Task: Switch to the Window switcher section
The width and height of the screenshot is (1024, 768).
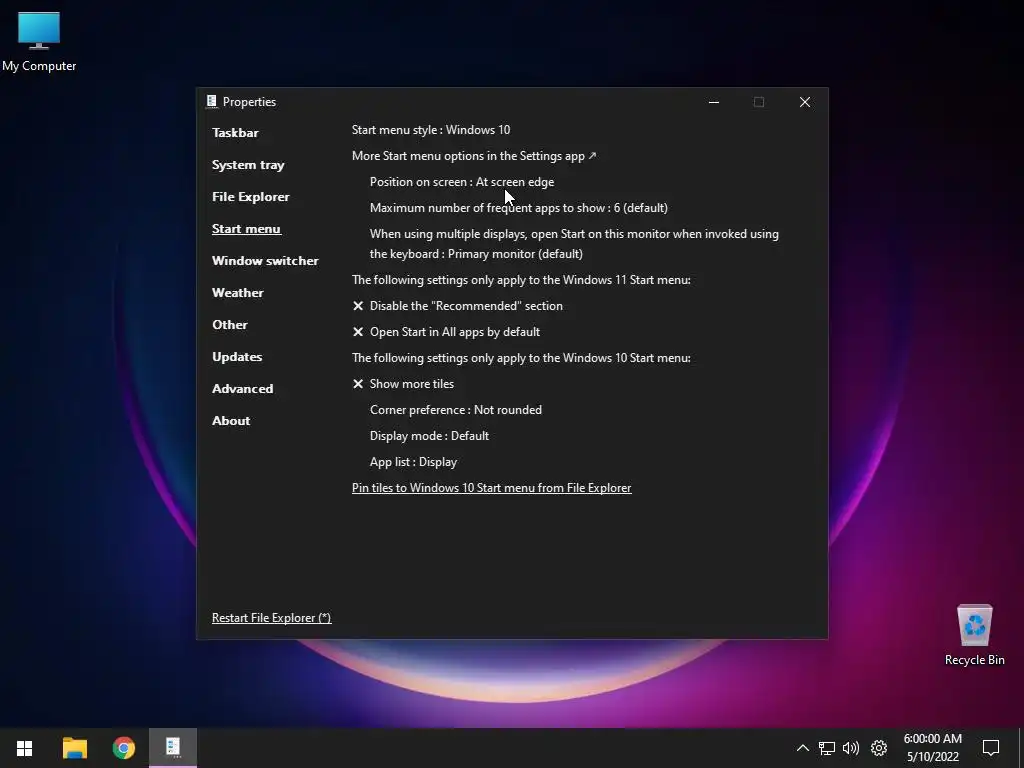Action: tap(265, 261)
